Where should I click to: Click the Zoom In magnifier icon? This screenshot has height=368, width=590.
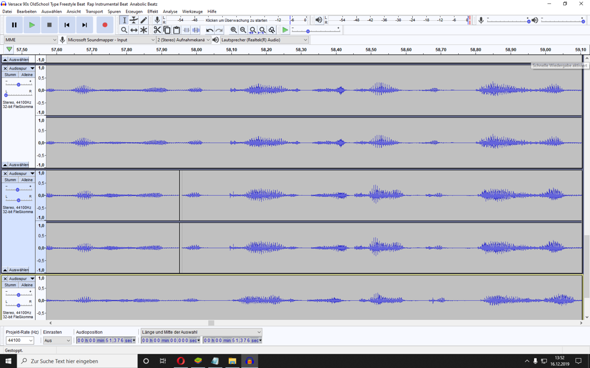coord(234,30)
